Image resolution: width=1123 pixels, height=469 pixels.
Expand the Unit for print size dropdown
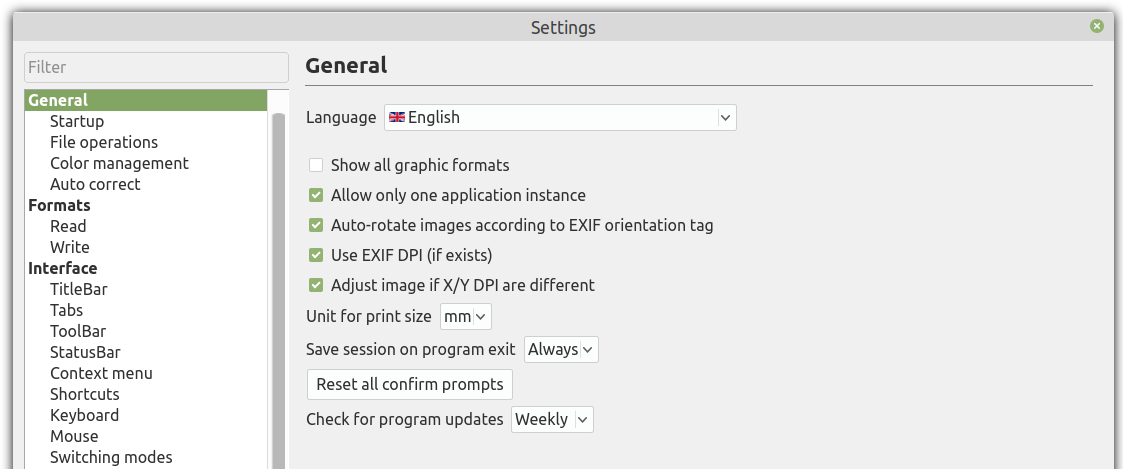466,316
